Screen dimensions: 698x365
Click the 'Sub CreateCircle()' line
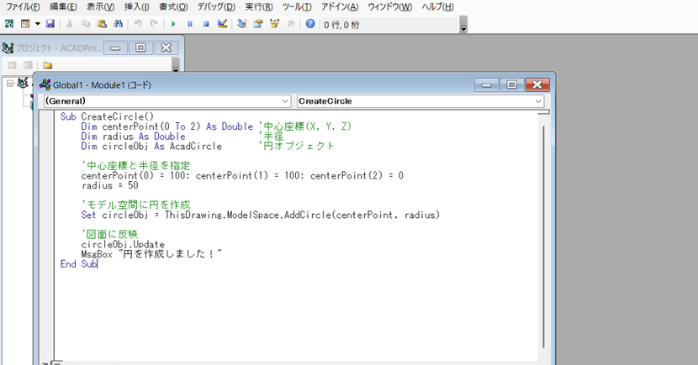point(107,117)
